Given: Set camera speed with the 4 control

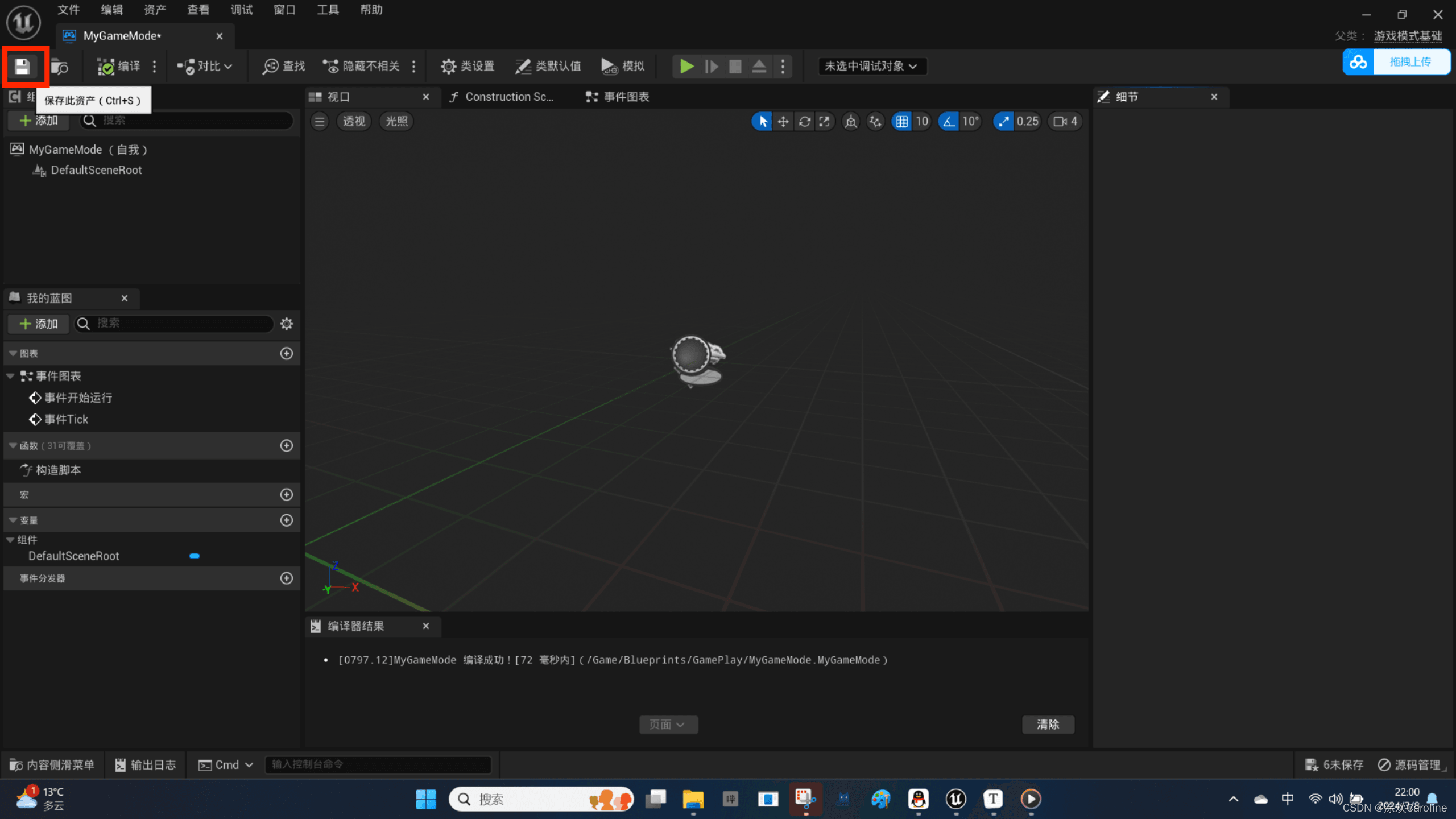Looking at the screenshot, I should pos(1065,121).
